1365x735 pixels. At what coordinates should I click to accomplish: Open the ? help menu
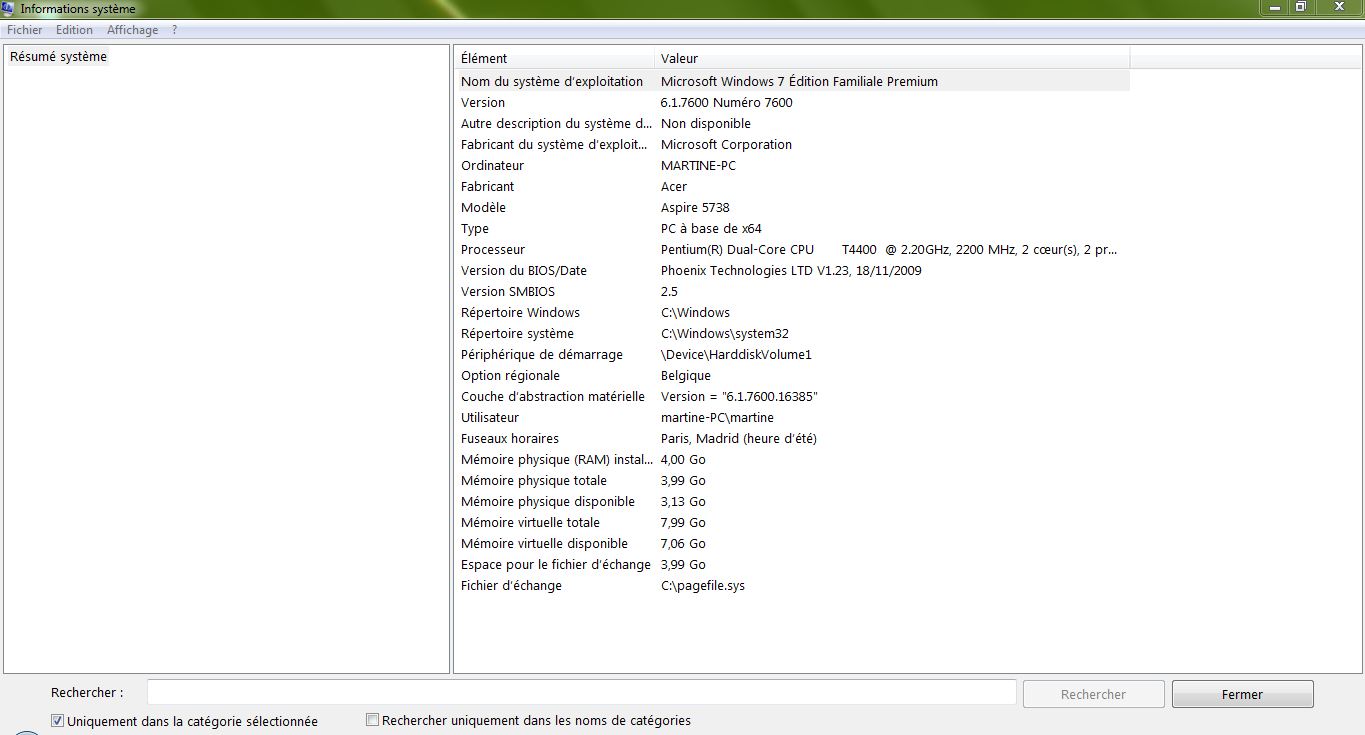pyautogui.click(x=175, y=30)
